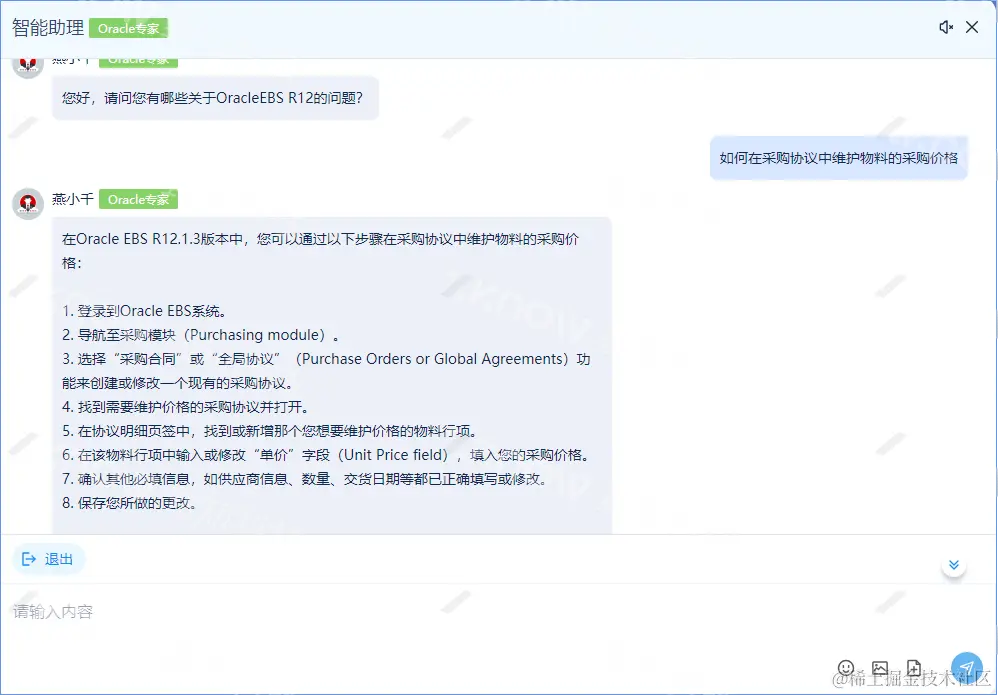The width and height of the screenshot is (998, 695).
Task: Send the message using the paper plane icon
Action: pos(965,666)
